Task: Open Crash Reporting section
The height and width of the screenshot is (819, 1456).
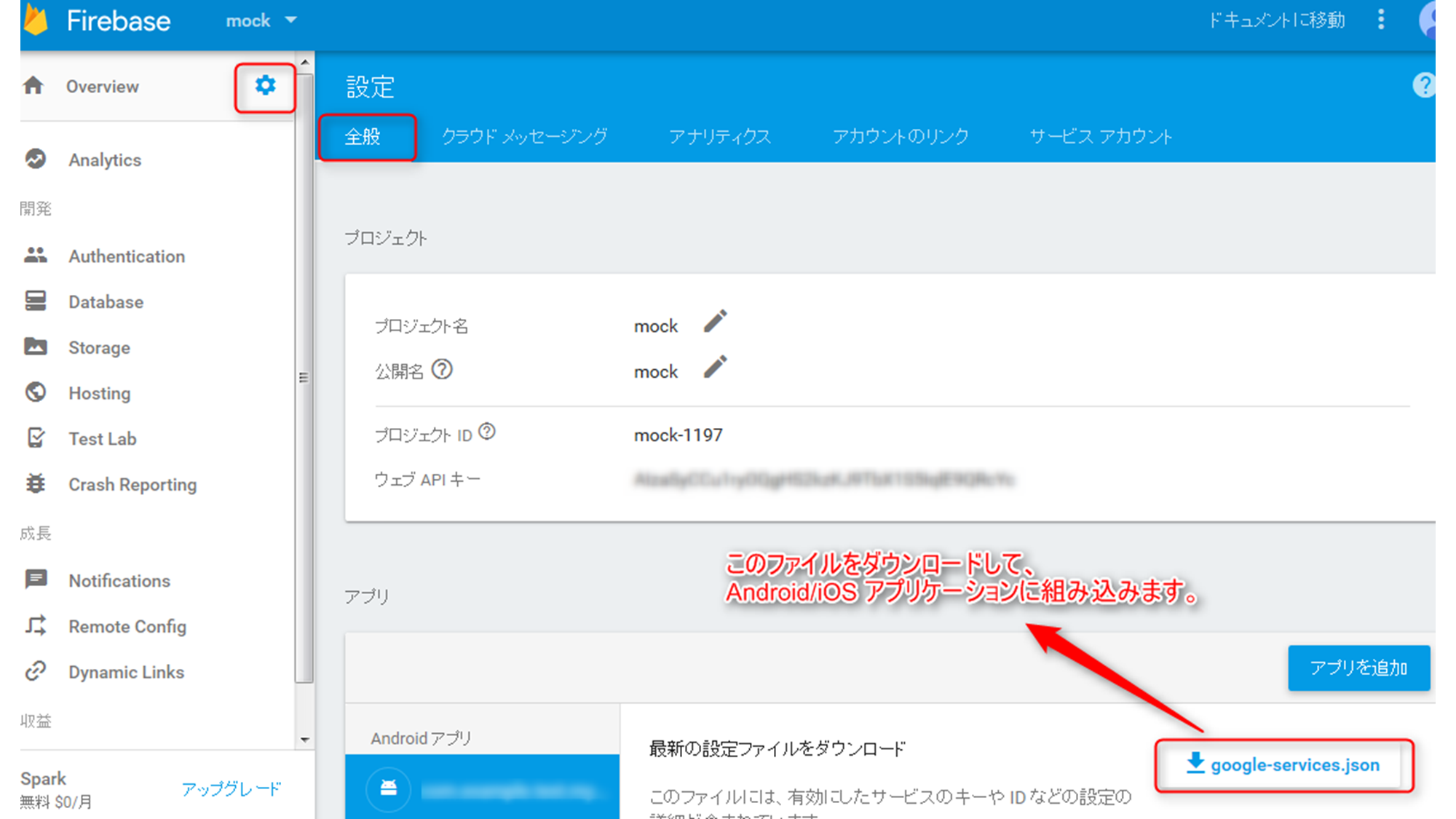Action: [132, 485]
